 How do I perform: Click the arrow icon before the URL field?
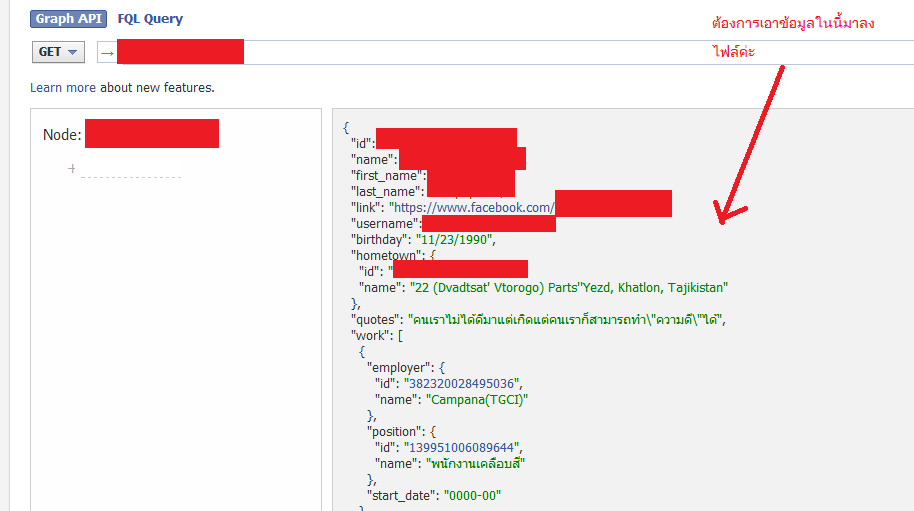tap(107, 53)
